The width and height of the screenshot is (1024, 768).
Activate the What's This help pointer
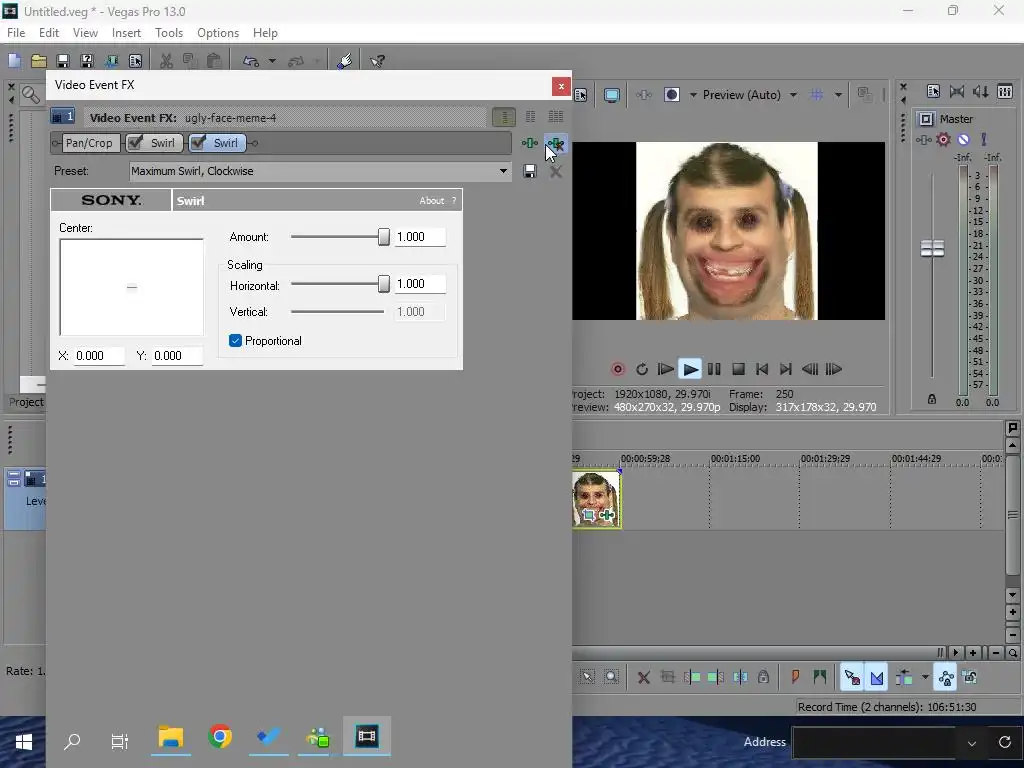pos(377,61)
